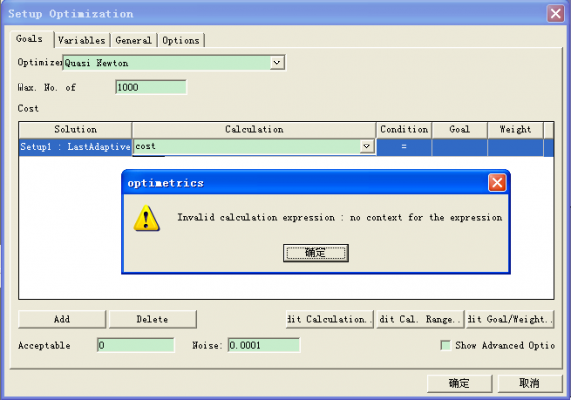Expand the cost calculation dropdown arrow
Screen dimensions: 571x400
(x=366, y=146)
